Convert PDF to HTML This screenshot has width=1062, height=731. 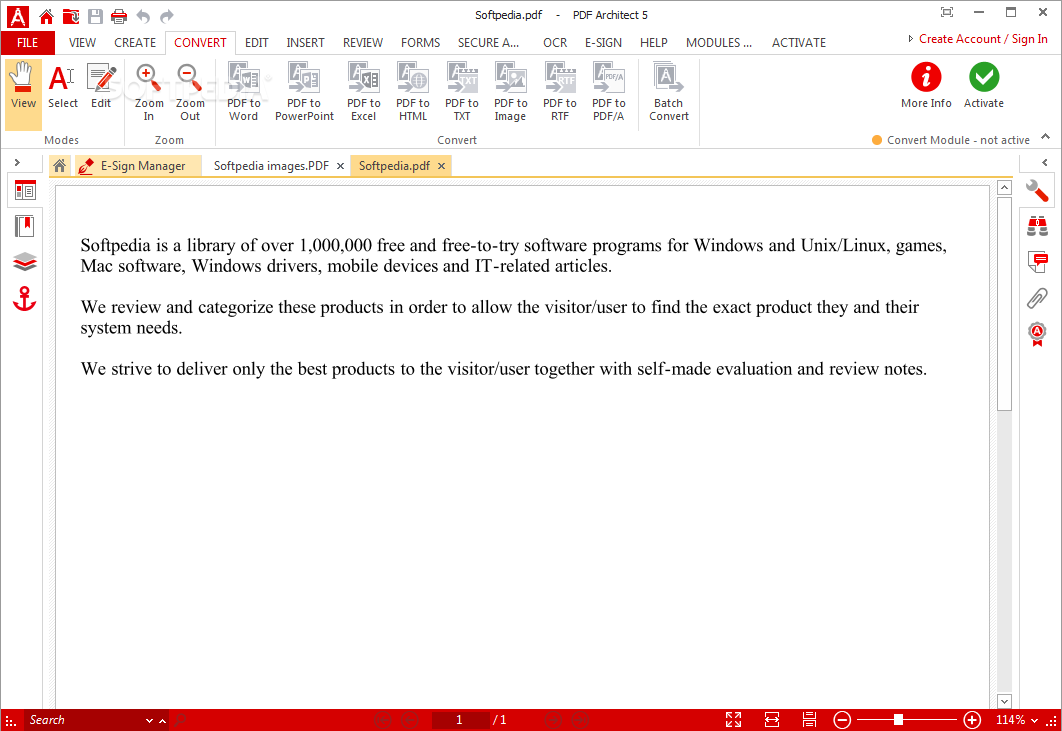[x=412, y=93]
